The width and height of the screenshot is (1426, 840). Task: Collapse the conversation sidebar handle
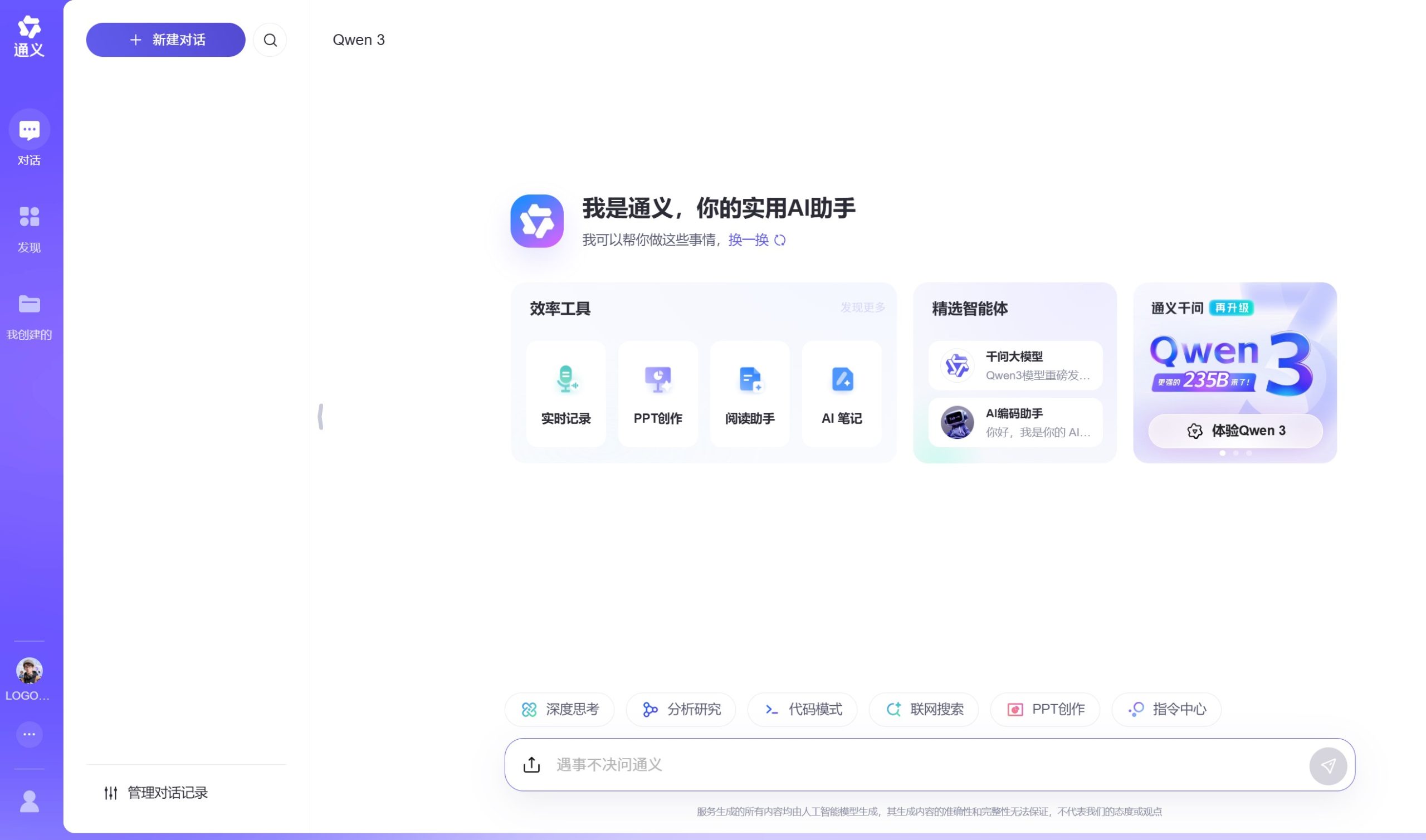coord(321,417)
